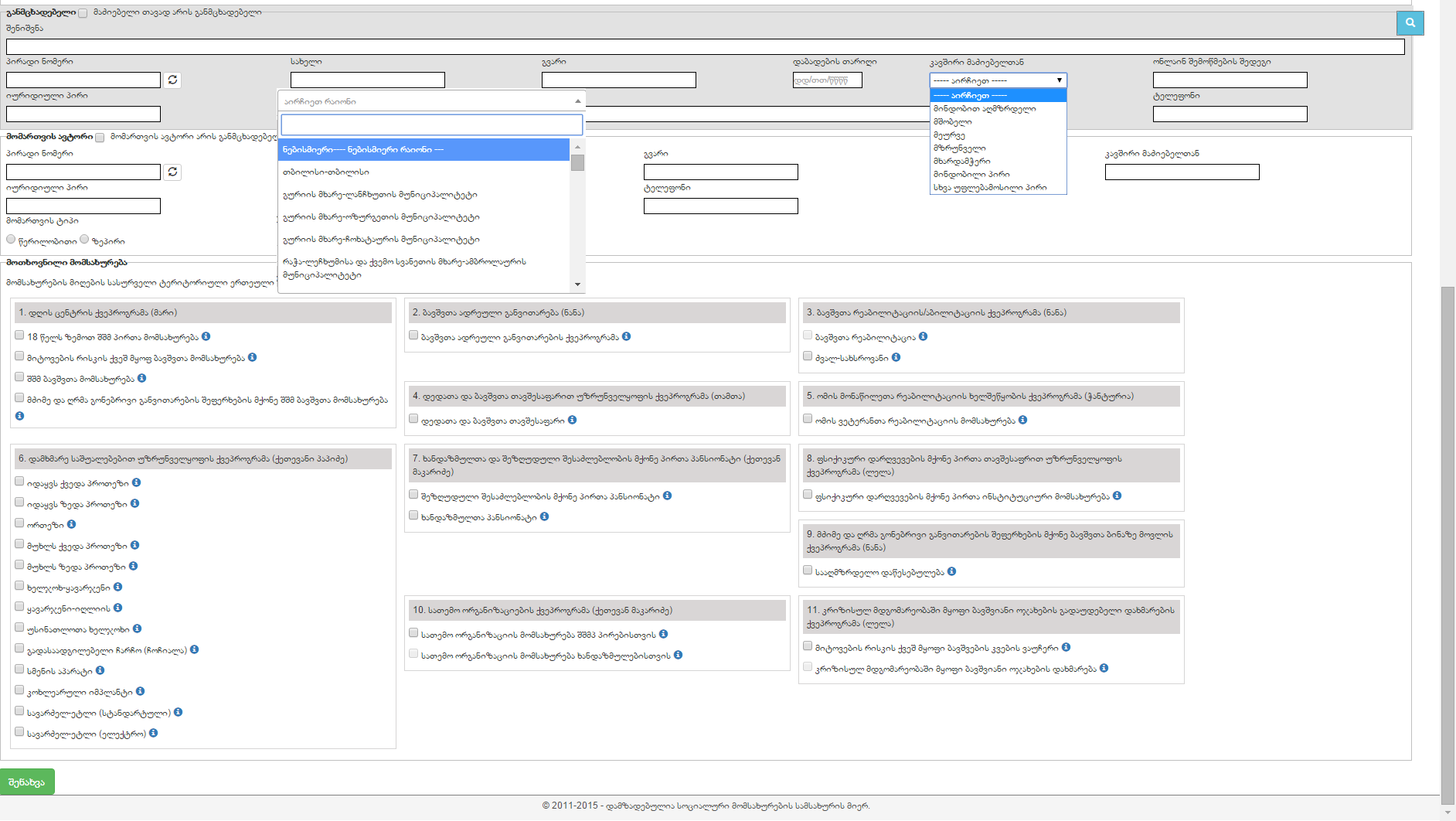Open info for დედათა და ბავშვთა თავშესაფარი
The width and height of the screenshot is (1456, 821).
(x=573, y=420)
